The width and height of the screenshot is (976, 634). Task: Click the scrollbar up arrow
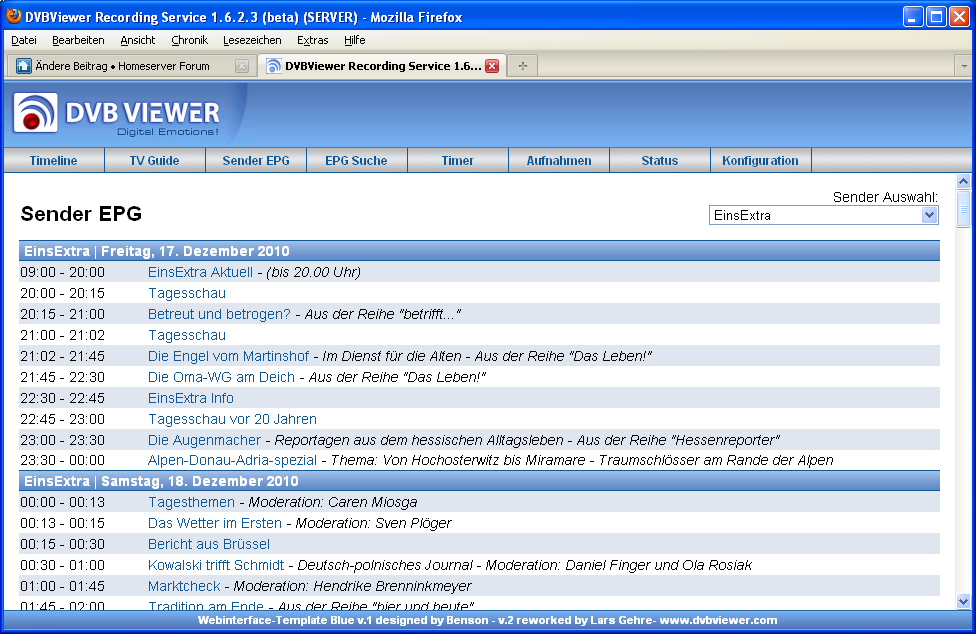point(963,182)
